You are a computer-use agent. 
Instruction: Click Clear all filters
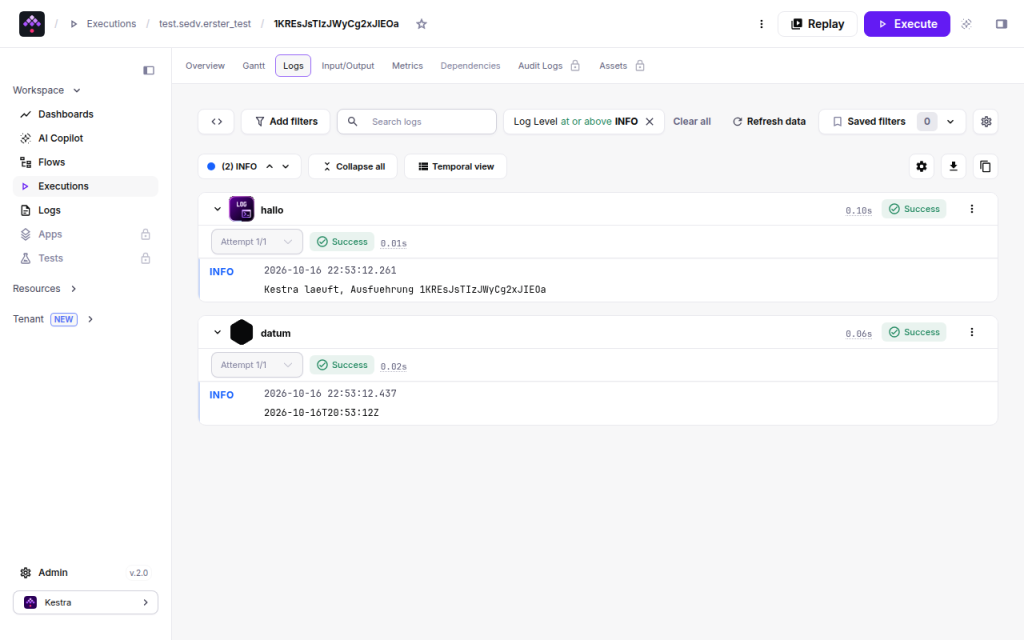pos(692,121)
